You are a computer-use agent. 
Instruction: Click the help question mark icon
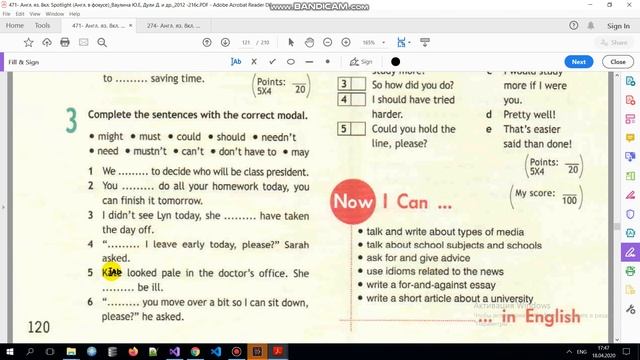(x=573, y=25)
